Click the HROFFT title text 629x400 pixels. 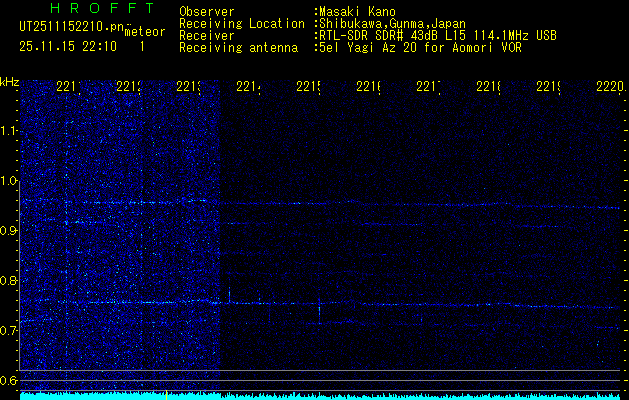coord(102,8)
